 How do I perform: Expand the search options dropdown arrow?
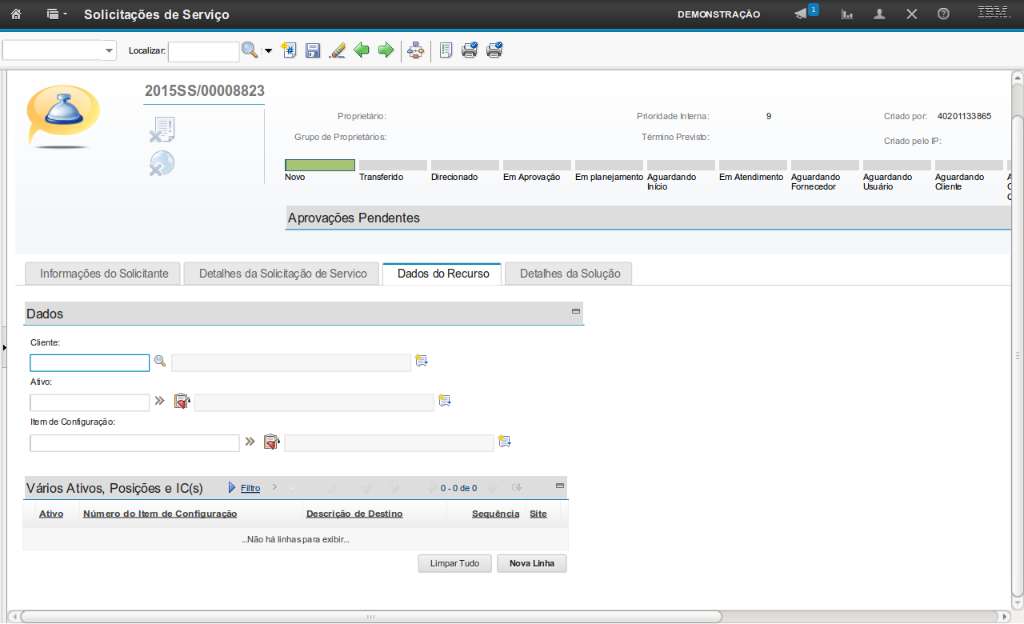tap(268, 51)
